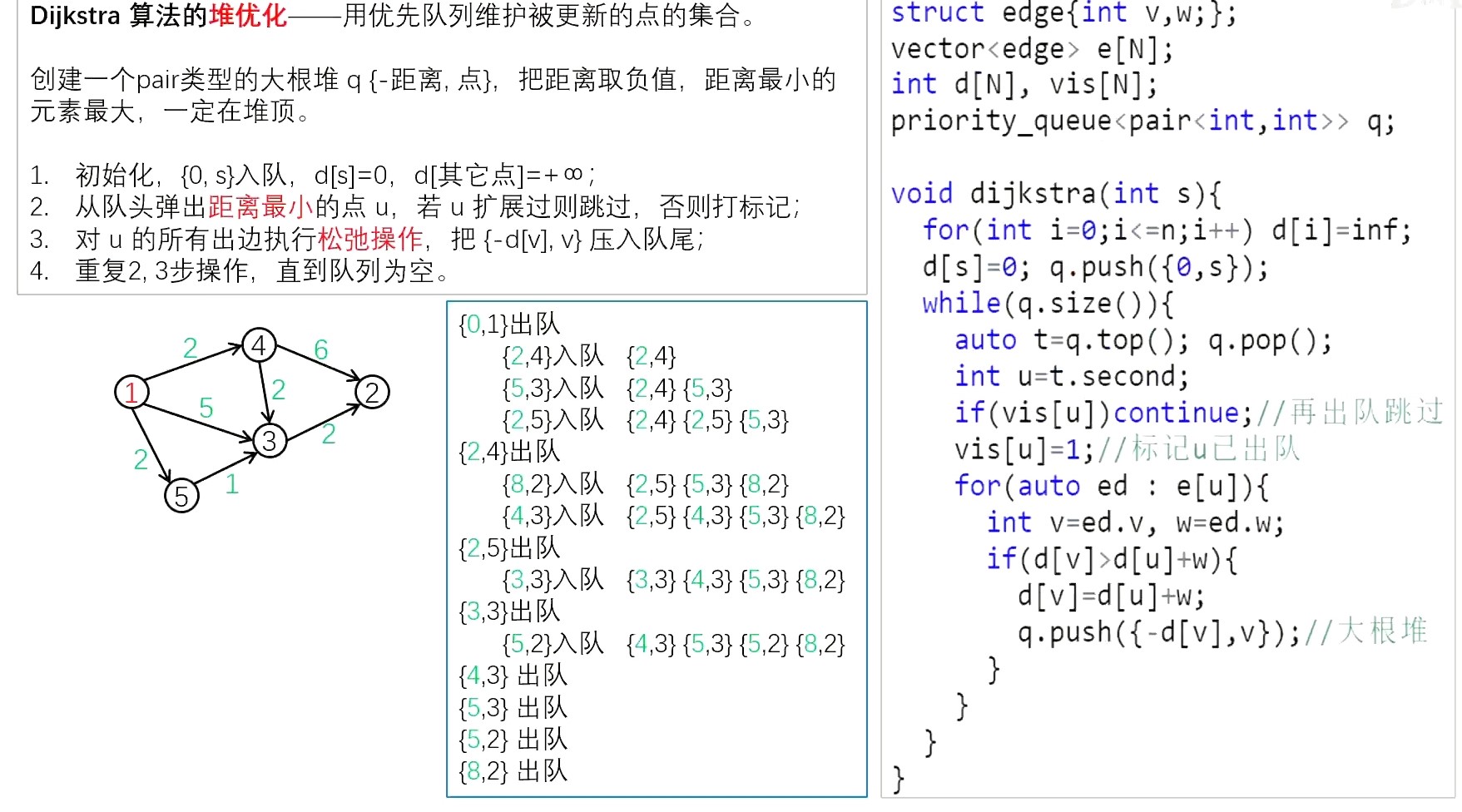The height and width of the screenshot is (812, 1462).
Task: Click code line int v=ed.v, w=ed.w;
Action: 1135,523
